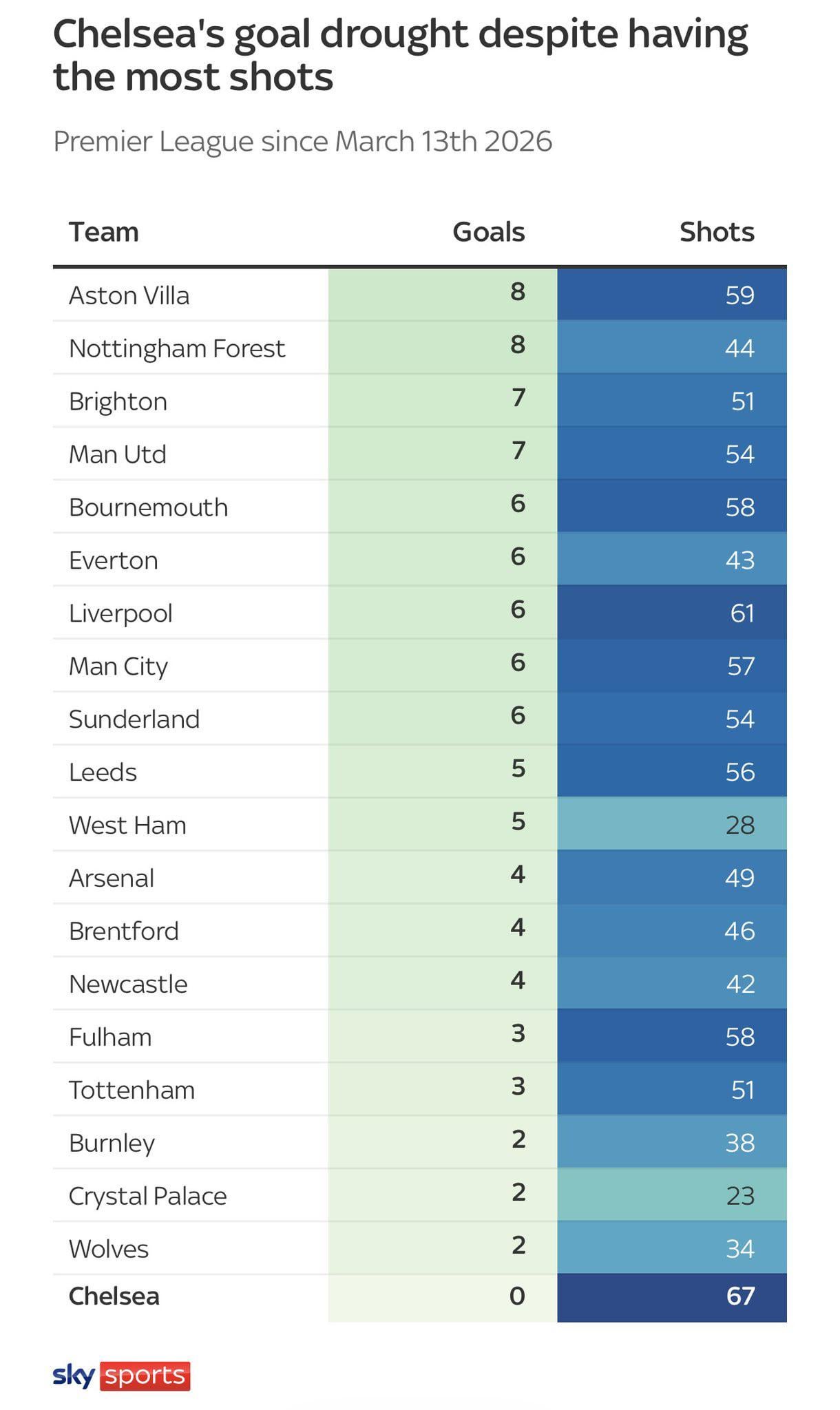Select the Chelsea team row label
This screenshot has width=840, height=1410.
pos(114,1296)
